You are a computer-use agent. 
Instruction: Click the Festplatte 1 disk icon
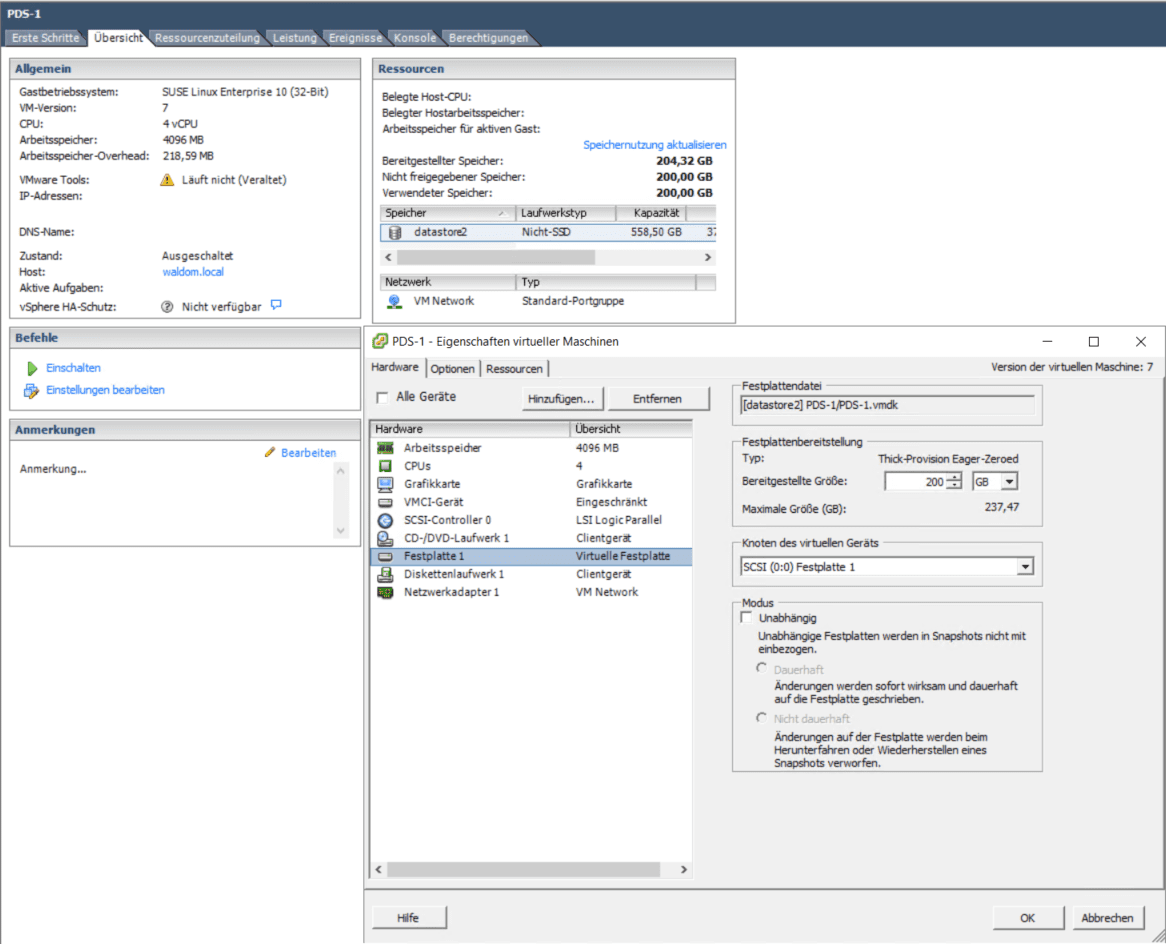click(x=385, y=556)
